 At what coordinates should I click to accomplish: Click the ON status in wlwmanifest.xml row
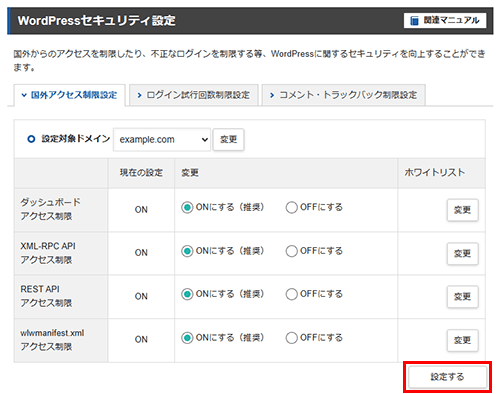141,339
